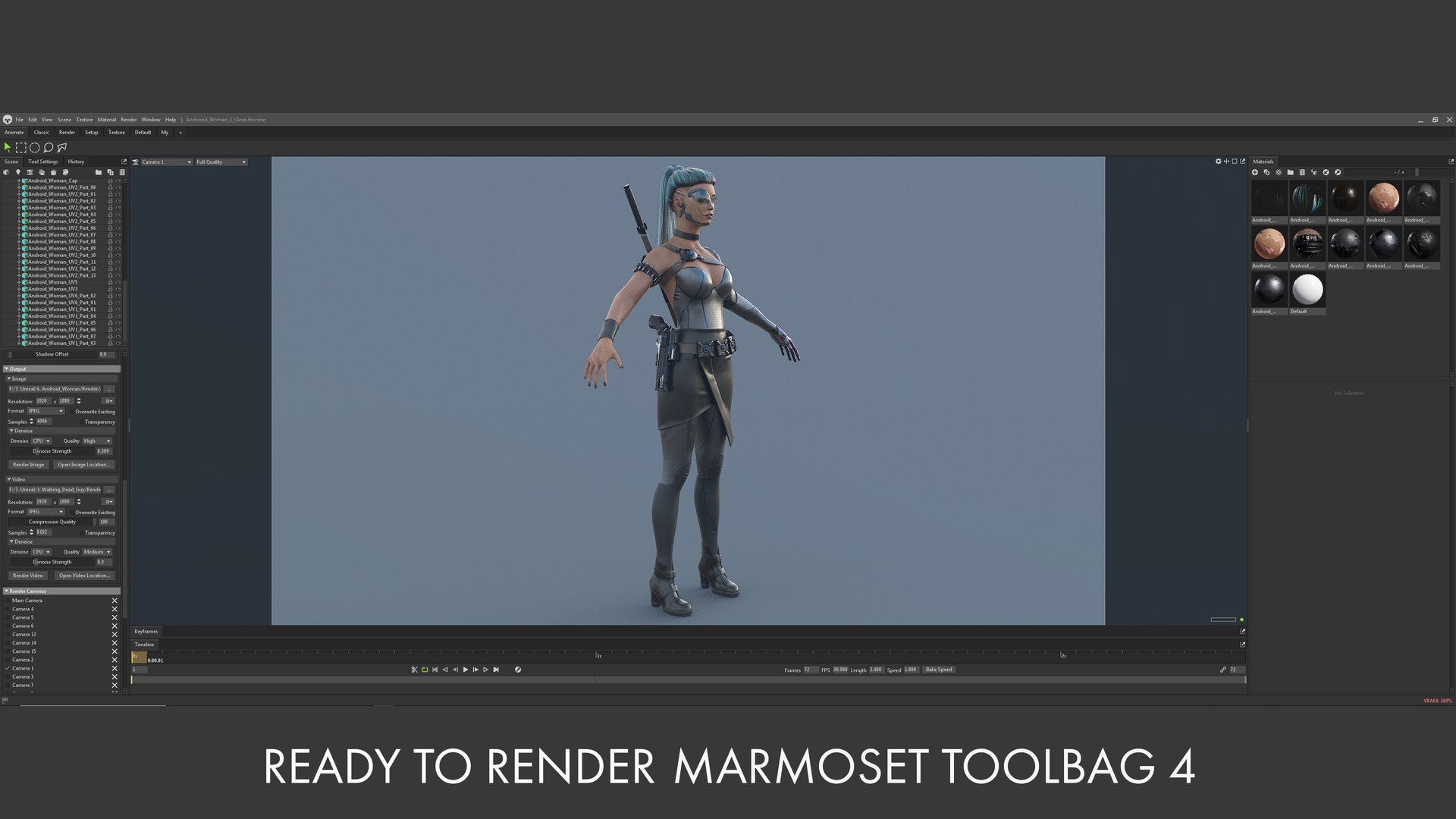Create a new folder in scene tree
This screenshot has width=1456, height=819.
pos(99,172)
